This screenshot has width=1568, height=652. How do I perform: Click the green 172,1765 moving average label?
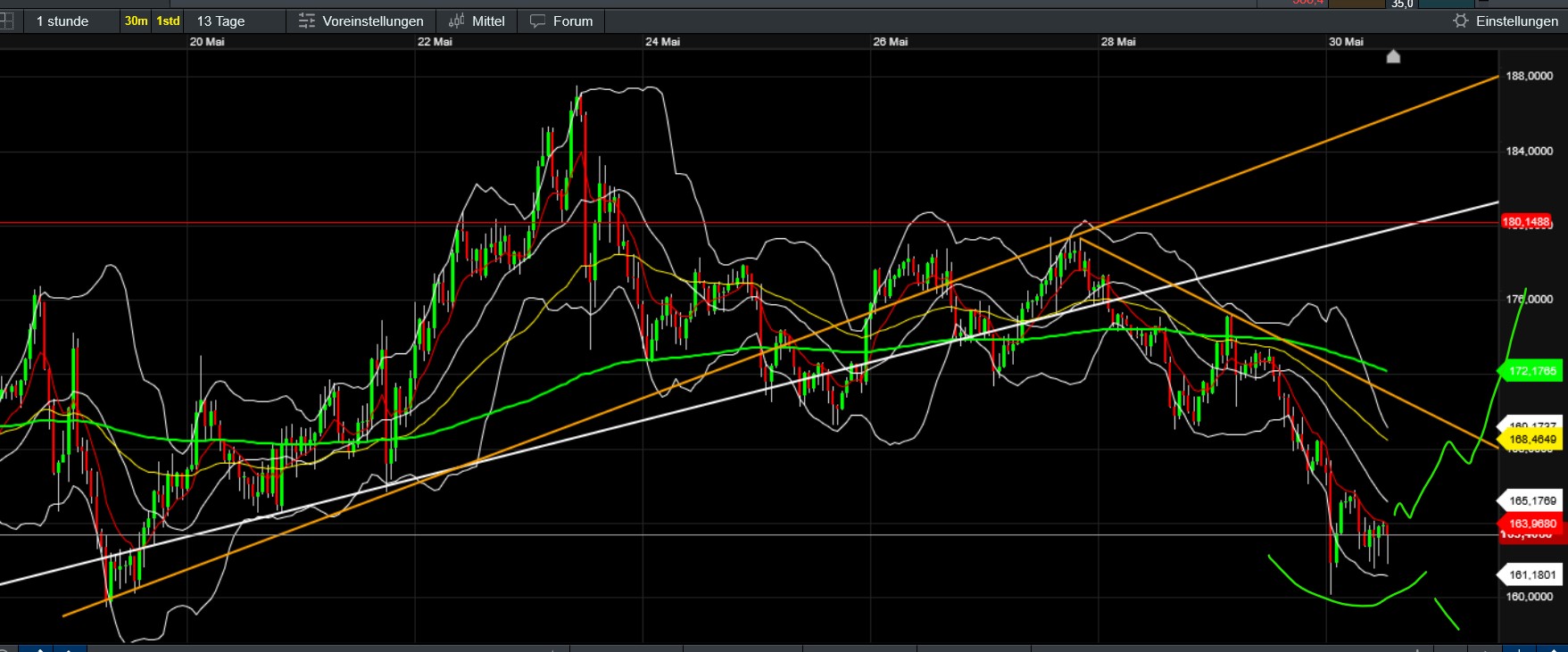pos(1531,371)
